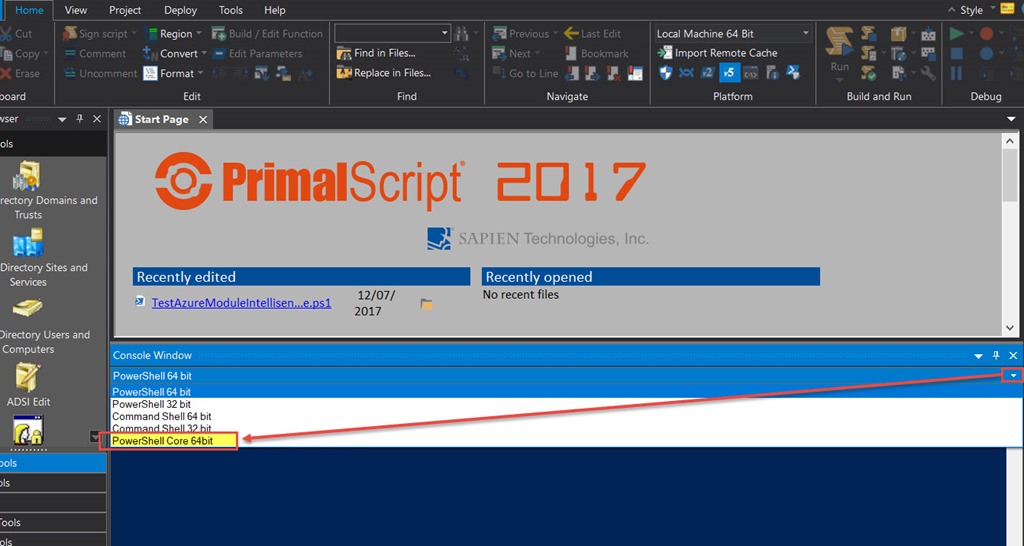Click the Debug stop square button

tap(957, 54)
